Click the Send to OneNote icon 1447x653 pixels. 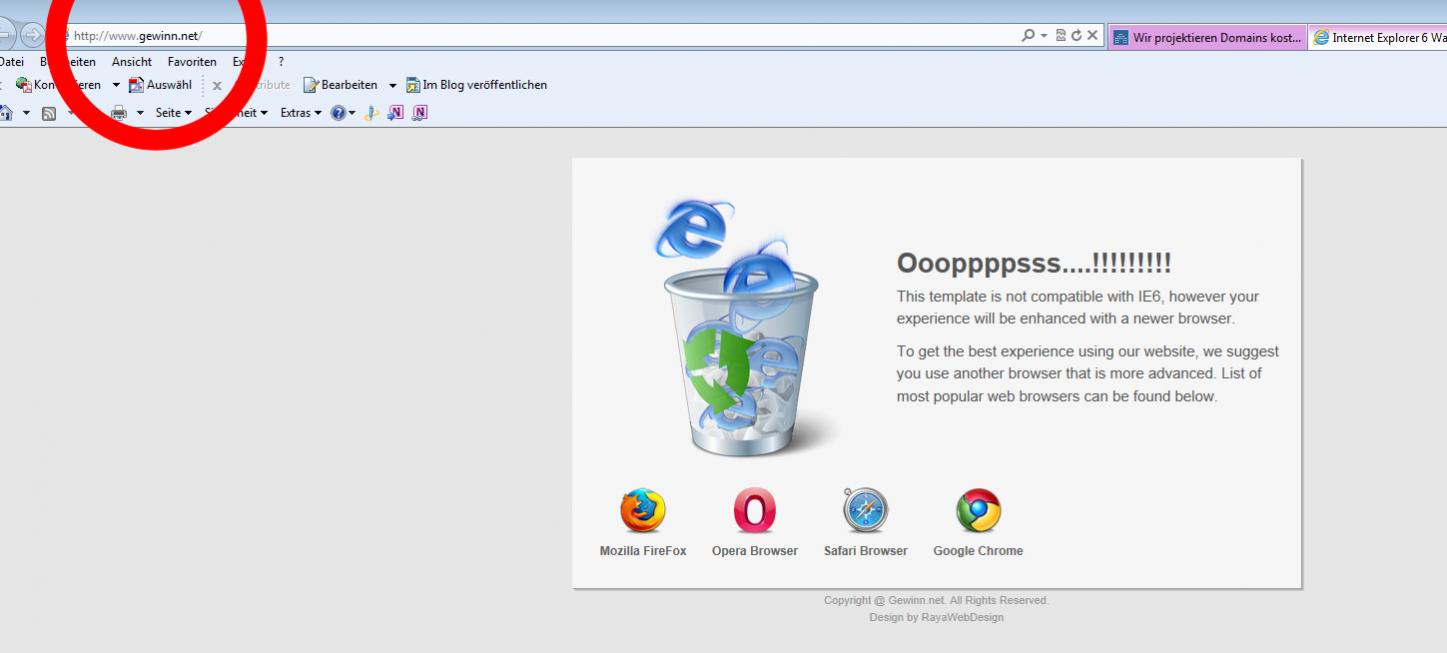pos(395,113)
